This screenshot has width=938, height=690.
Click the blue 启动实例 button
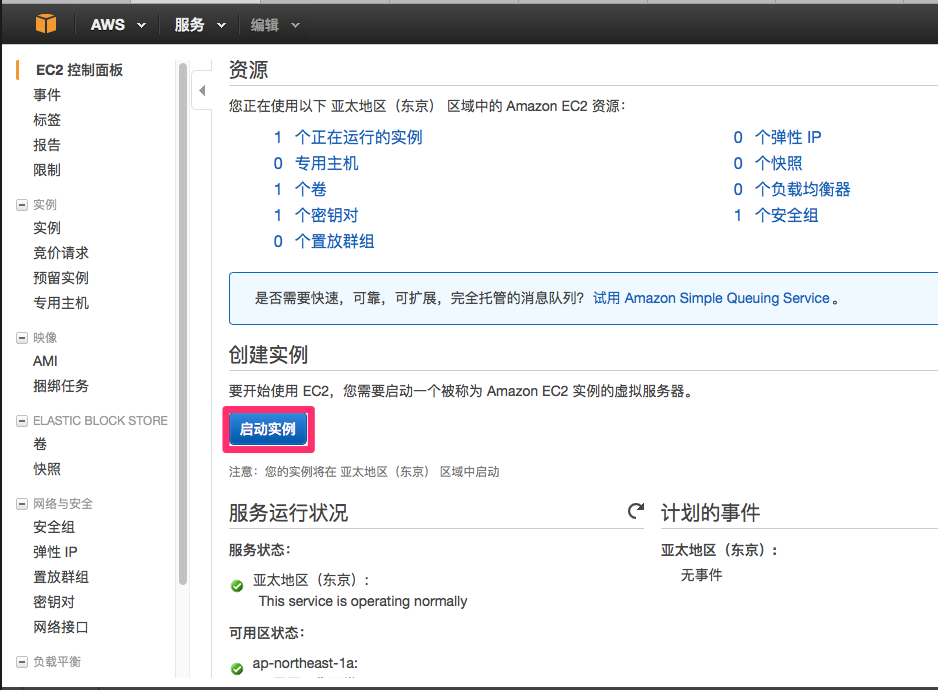(268, 429)
